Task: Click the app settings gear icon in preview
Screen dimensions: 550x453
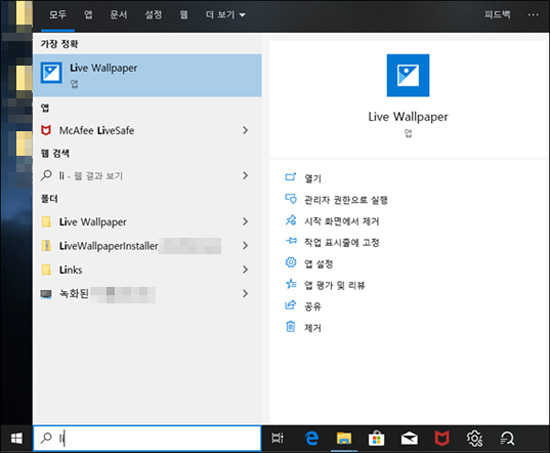Action: point(291,262)
